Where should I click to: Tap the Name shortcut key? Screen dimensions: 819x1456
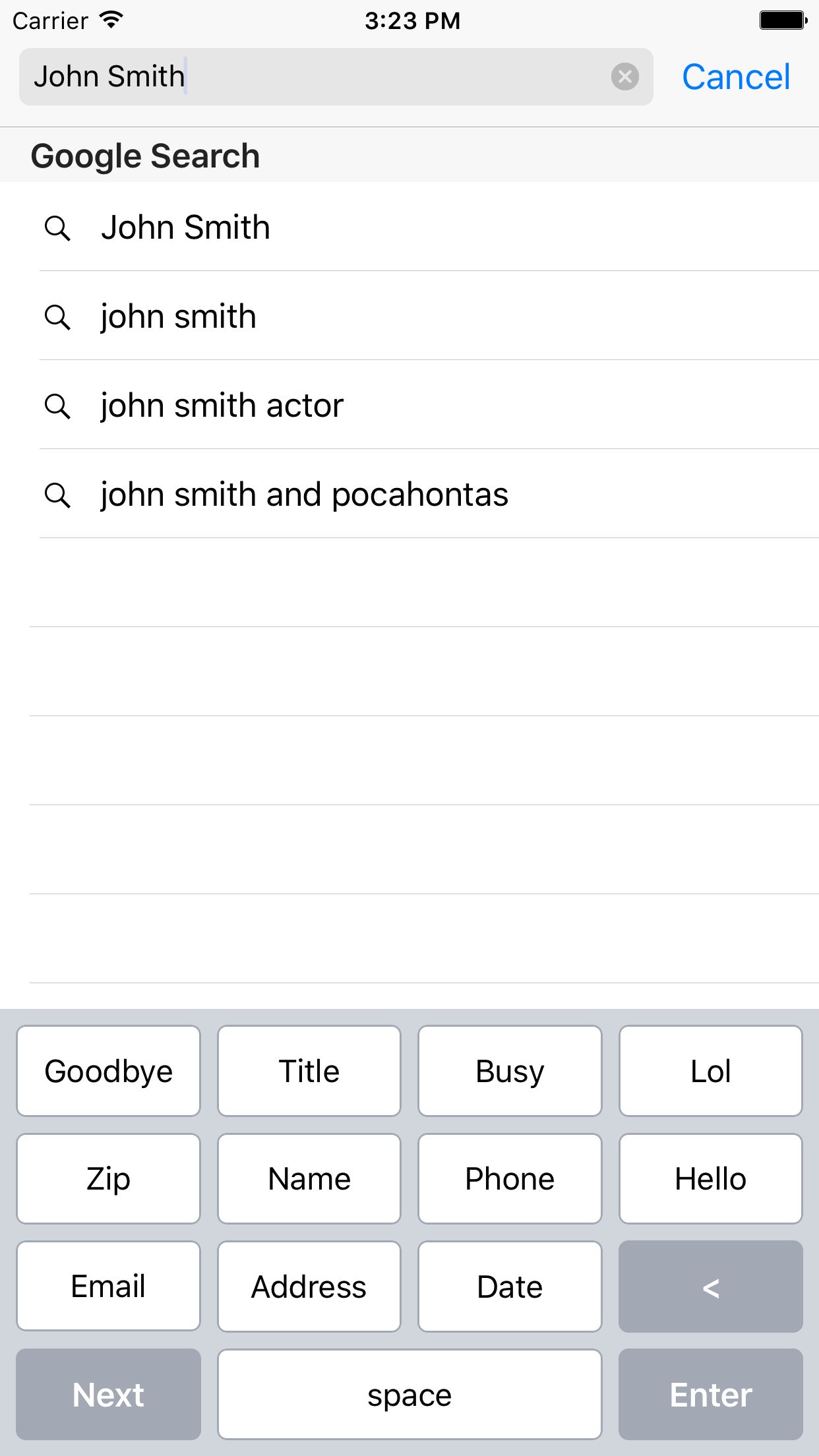click(309, 1178)
